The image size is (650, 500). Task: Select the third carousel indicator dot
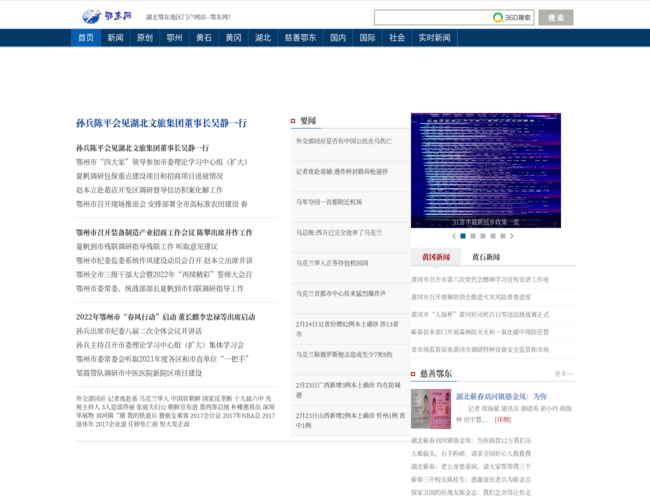(x=483, y=236)
